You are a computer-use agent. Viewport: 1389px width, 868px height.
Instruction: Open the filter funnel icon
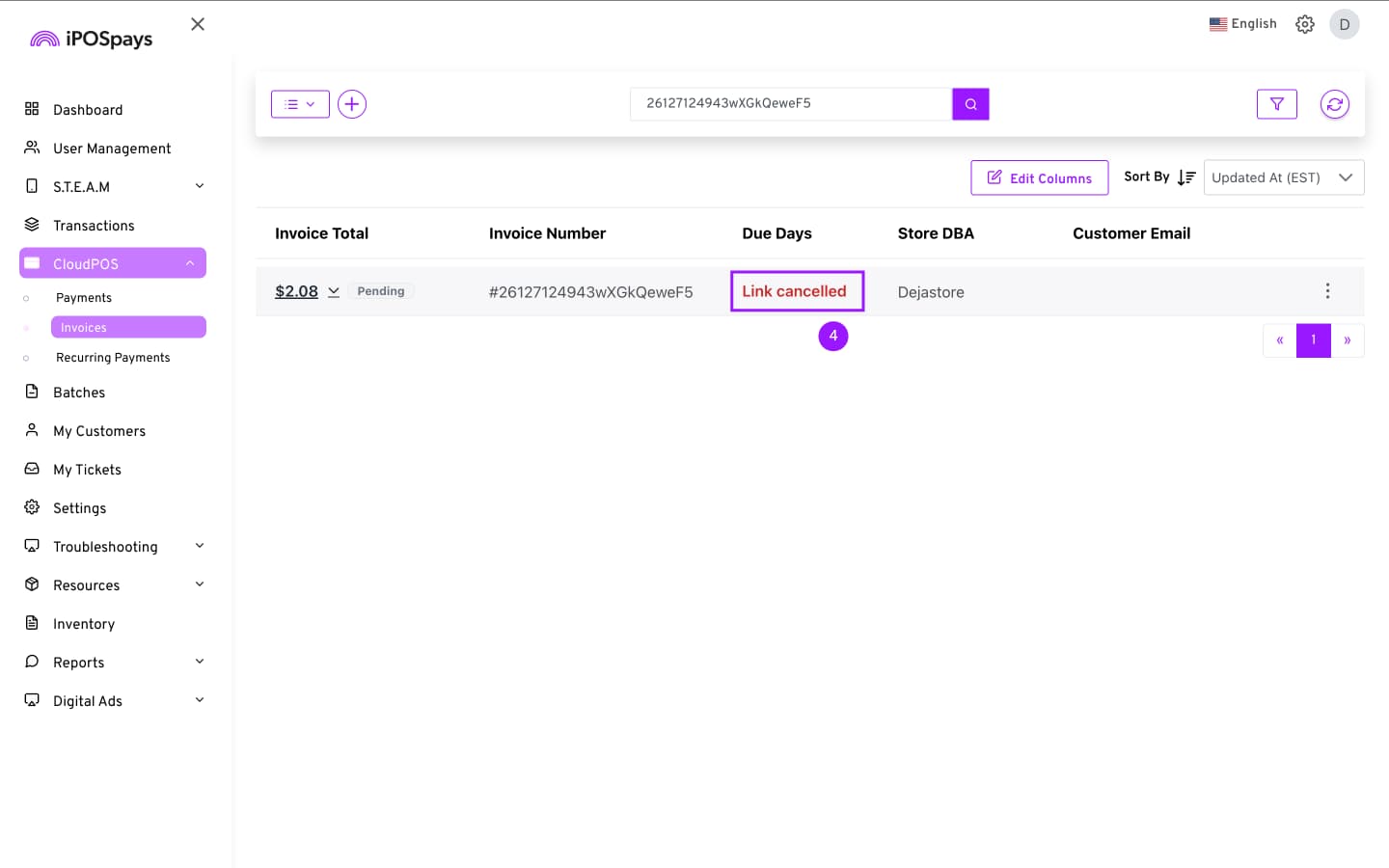tap(1276, 104)
